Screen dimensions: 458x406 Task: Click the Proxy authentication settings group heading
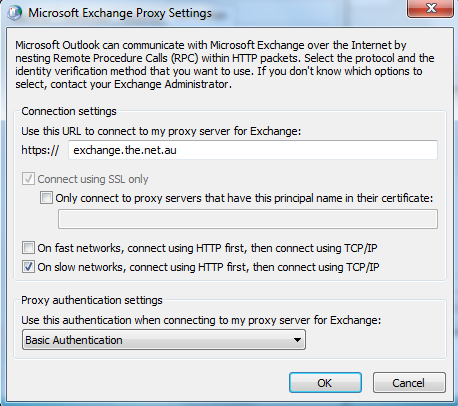coord(92,300)
